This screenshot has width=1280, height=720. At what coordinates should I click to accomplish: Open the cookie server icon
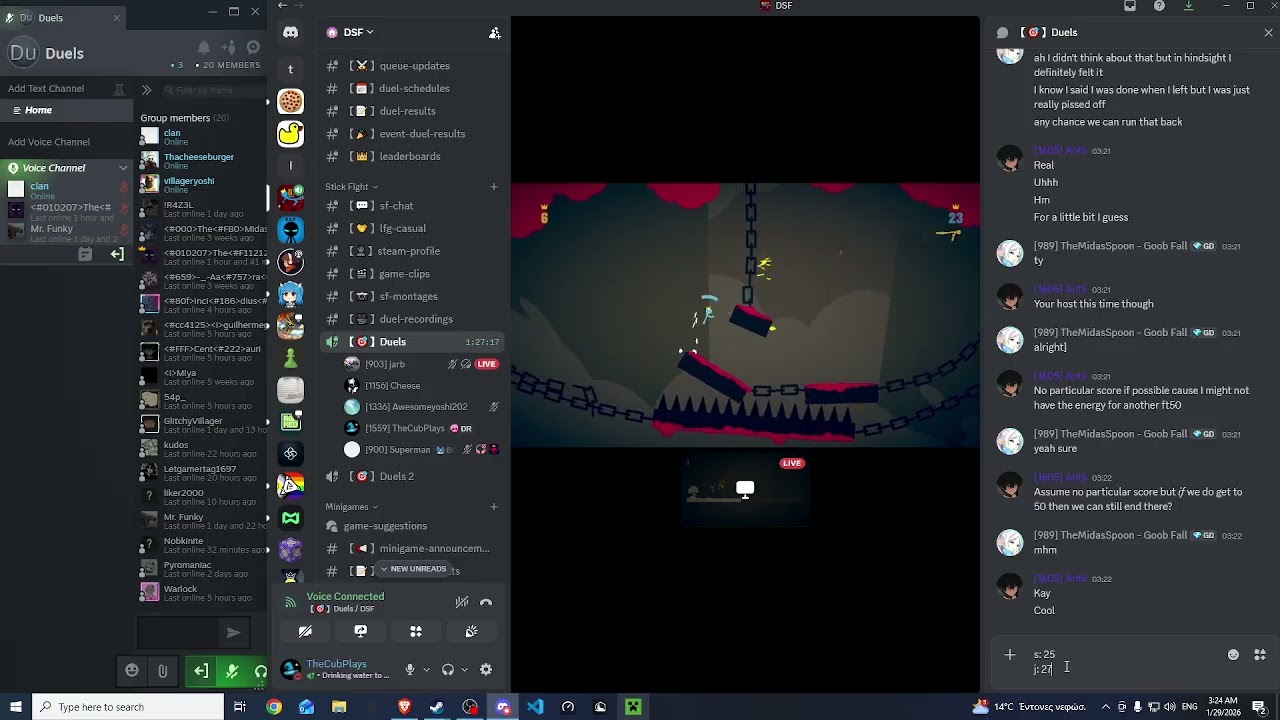coord(290,101)
